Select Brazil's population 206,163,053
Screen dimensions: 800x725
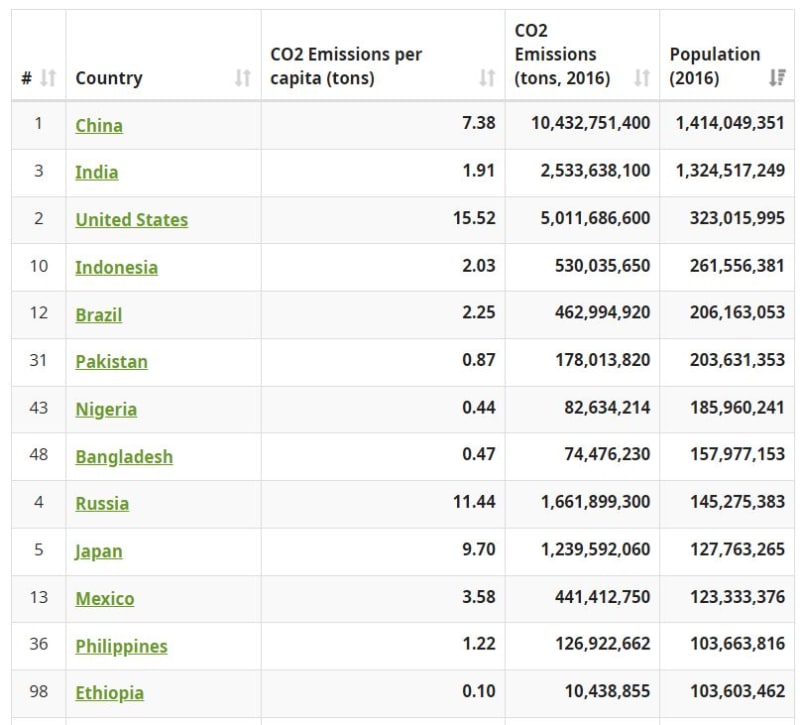pos(737,312)
